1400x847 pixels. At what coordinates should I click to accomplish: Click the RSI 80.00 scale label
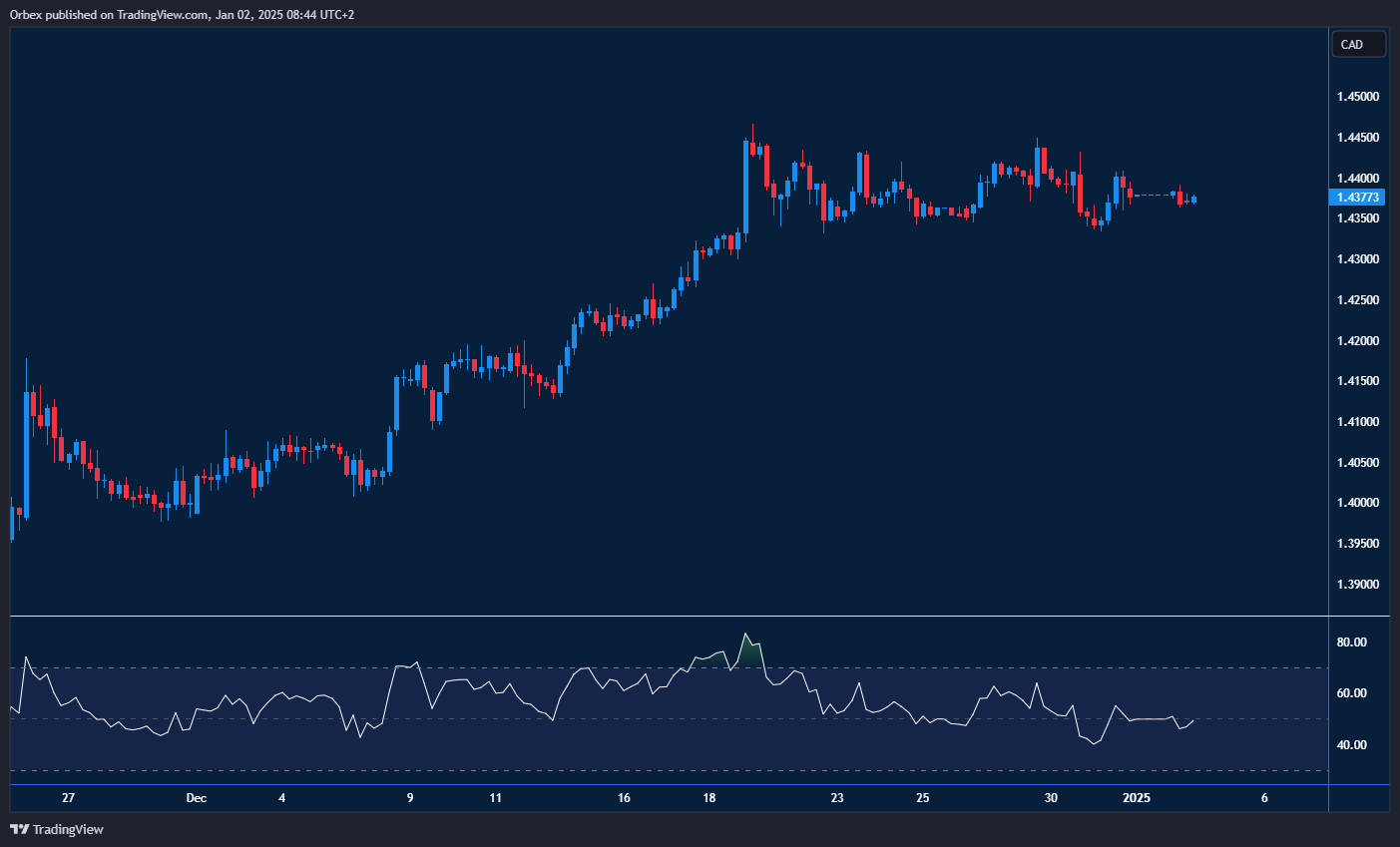point(1351,642)
